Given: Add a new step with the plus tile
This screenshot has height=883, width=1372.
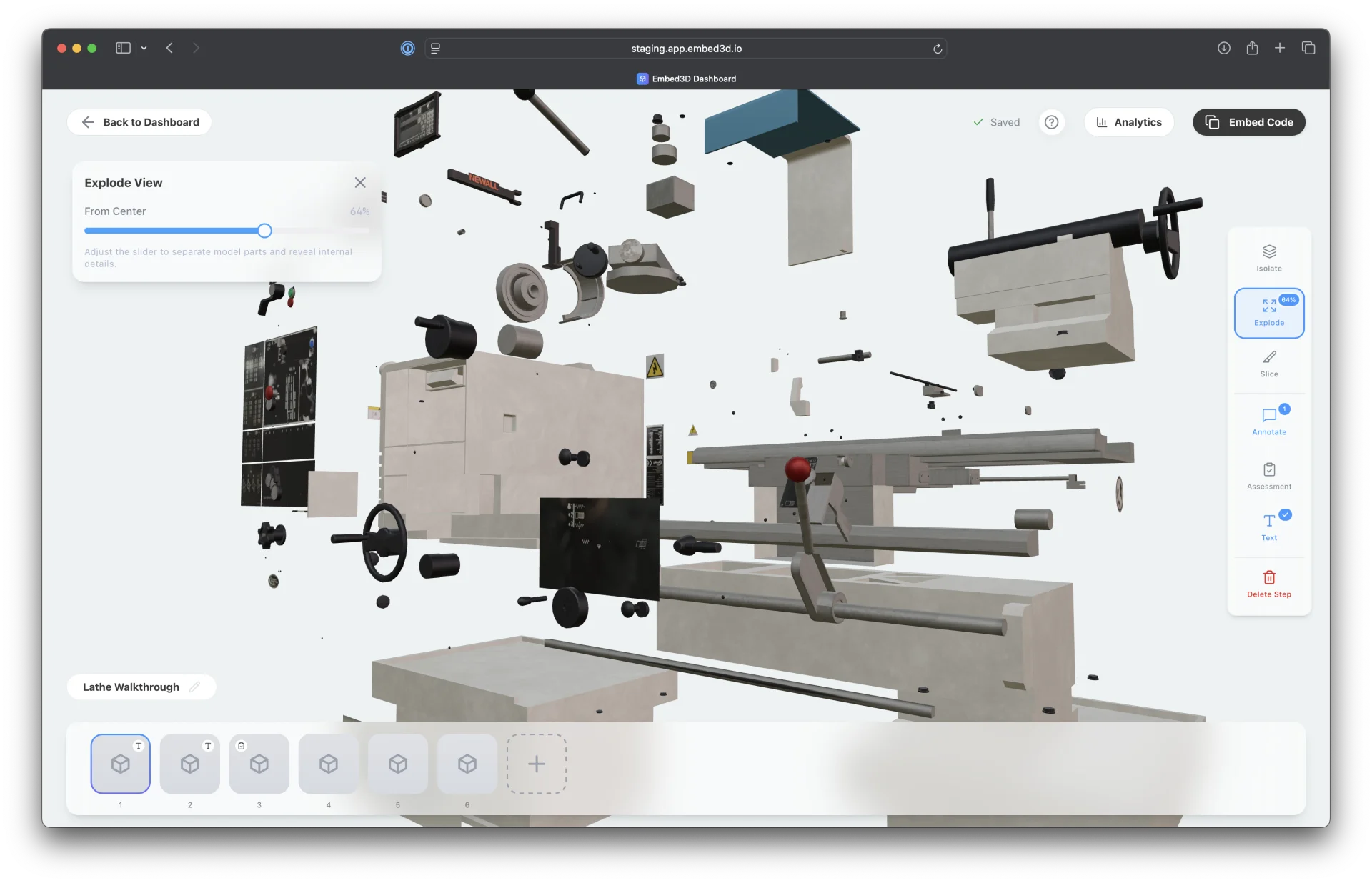Looking at the screenshot, I should pos(536,764).
